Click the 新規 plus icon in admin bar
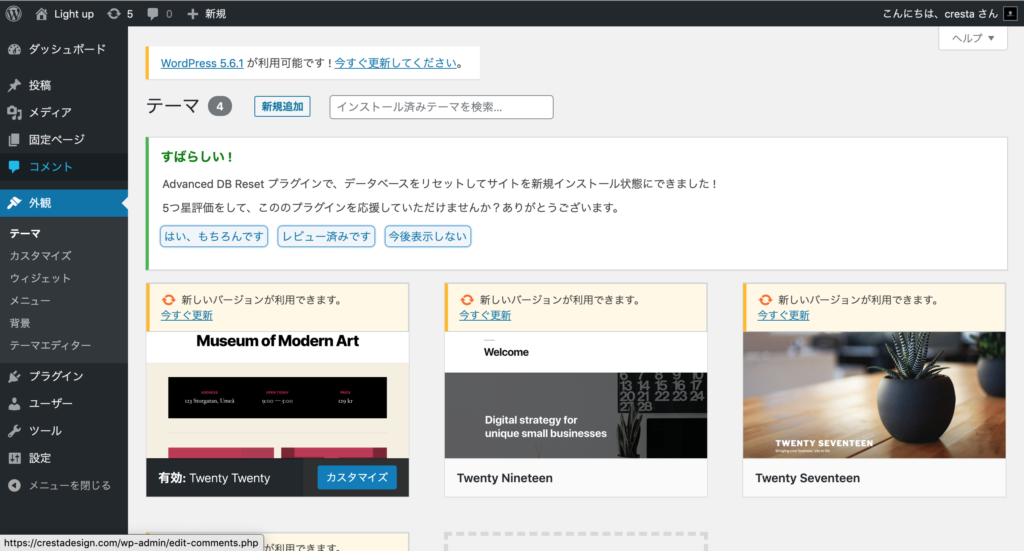Viewport: 1024px width, 551px height. [x=193, y=14]
